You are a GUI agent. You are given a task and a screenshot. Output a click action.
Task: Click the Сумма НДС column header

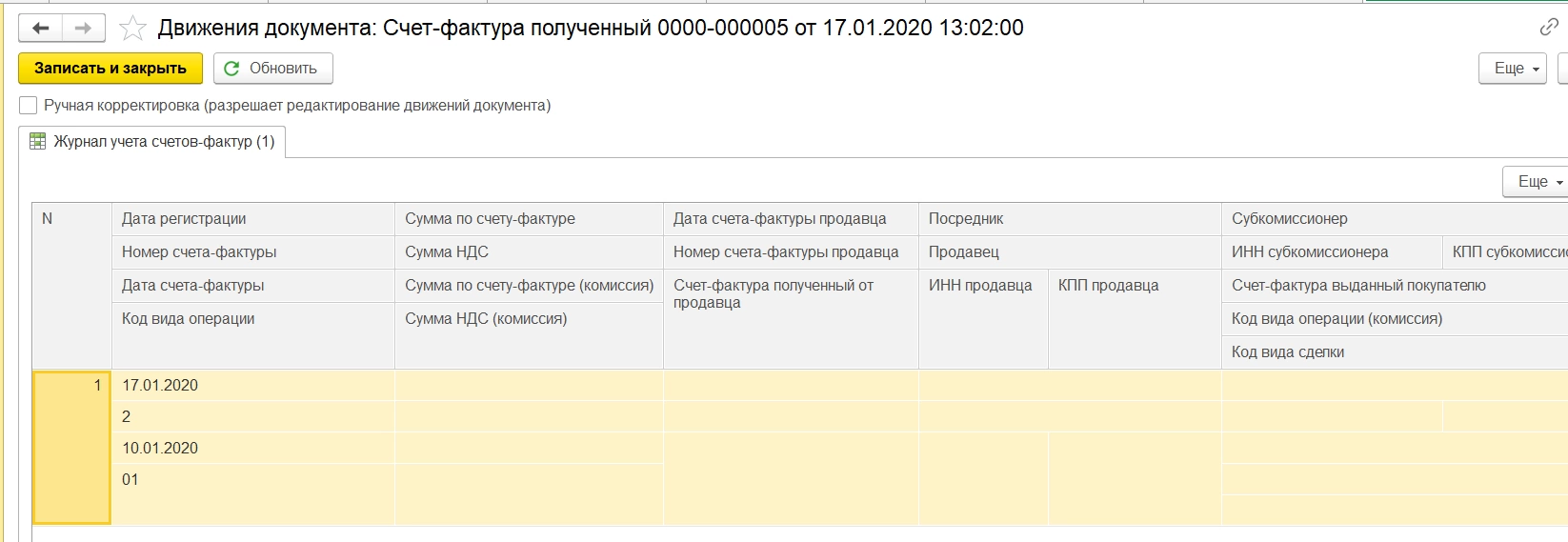pyautogui.click(x=447, y=251)
